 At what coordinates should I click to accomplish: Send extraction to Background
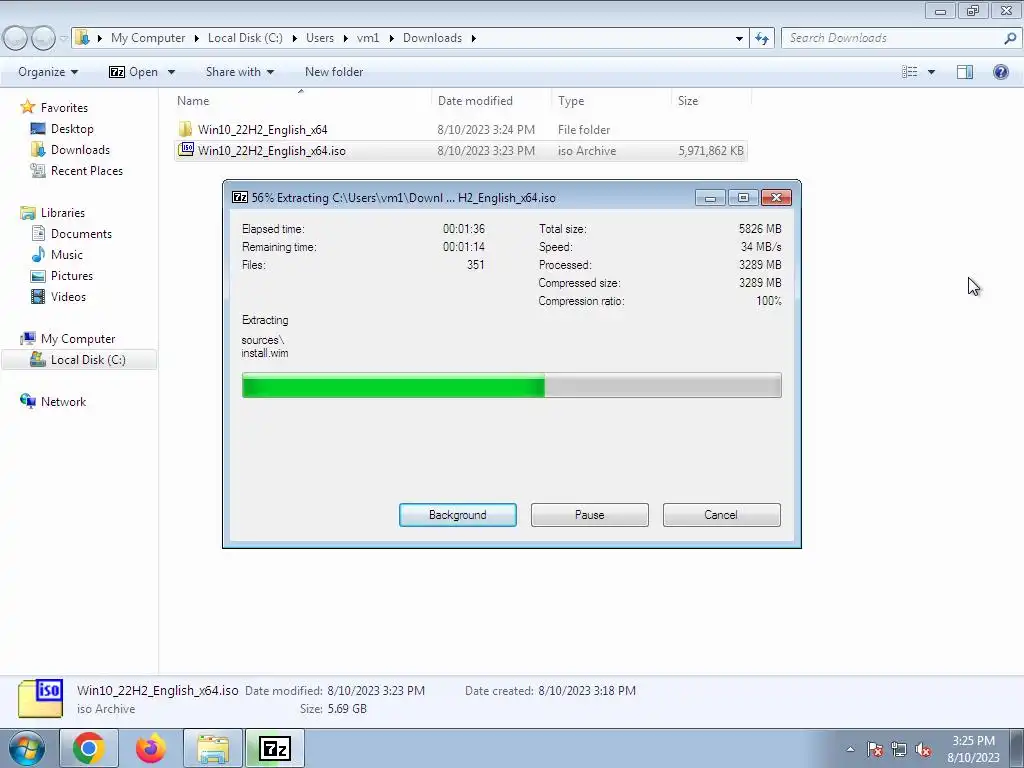click(457, 515)
